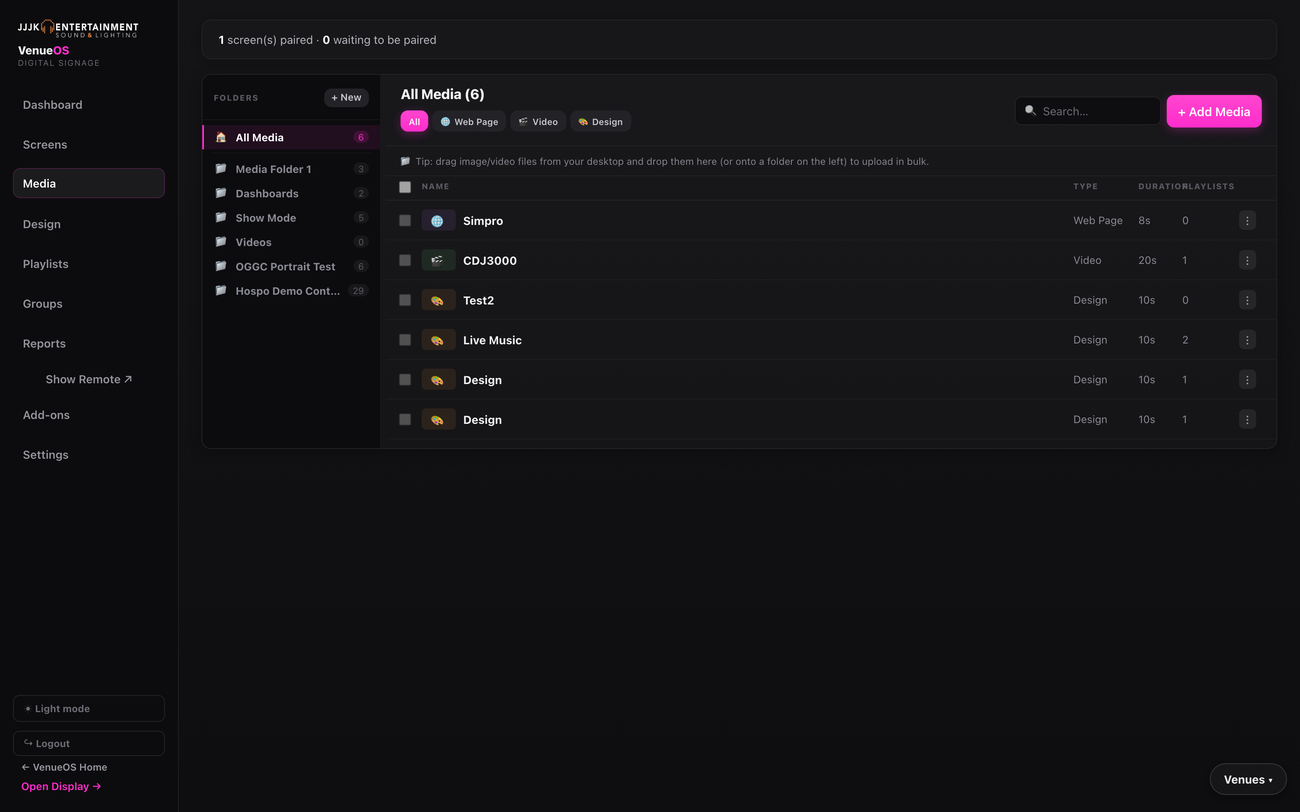This screenshot has width=1300, height=812.
Task: Expand the Venues dropdown
Action: click(x=1248, y=779)
